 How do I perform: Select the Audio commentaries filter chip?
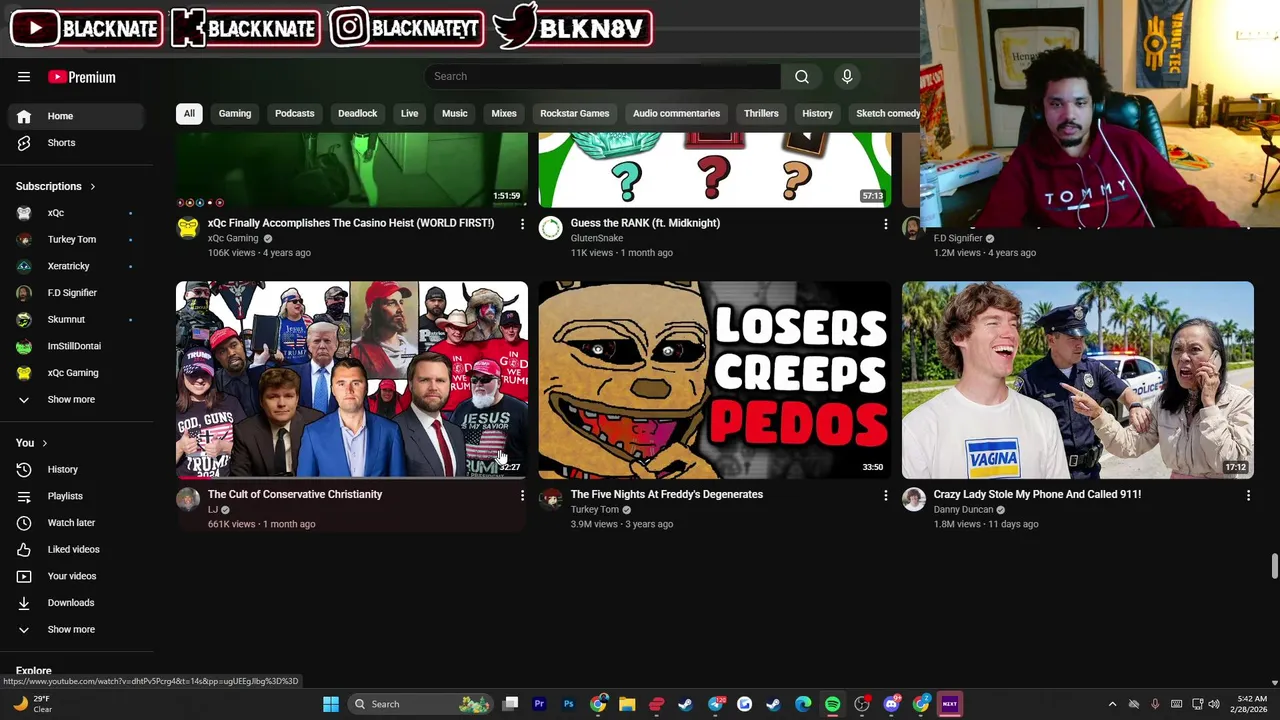click(x=676, y=114)
